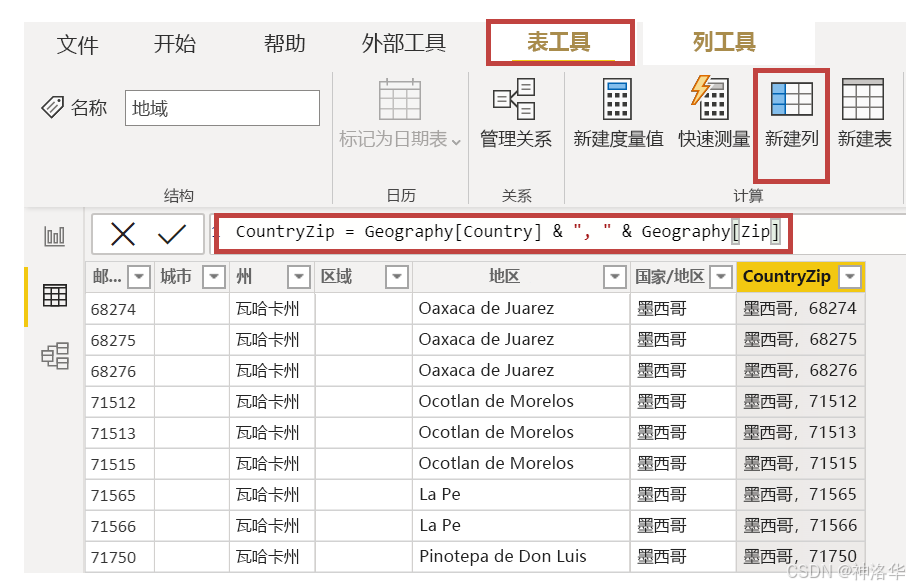This screenshot has height=587, width=909.
Task: Open the 帮助 tab
Action: [x=284, y=43]
